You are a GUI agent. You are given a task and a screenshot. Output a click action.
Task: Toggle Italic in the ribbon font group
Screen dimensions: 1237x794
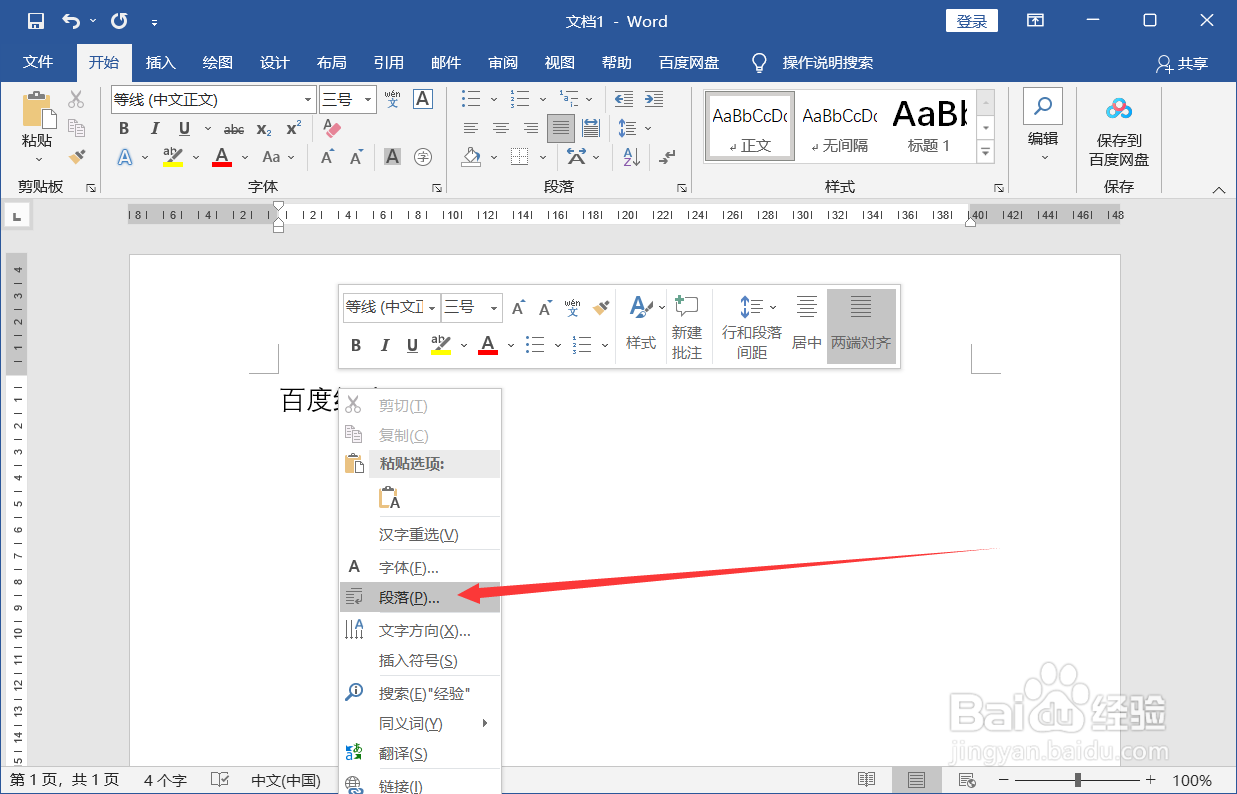[x=154, y=129]
